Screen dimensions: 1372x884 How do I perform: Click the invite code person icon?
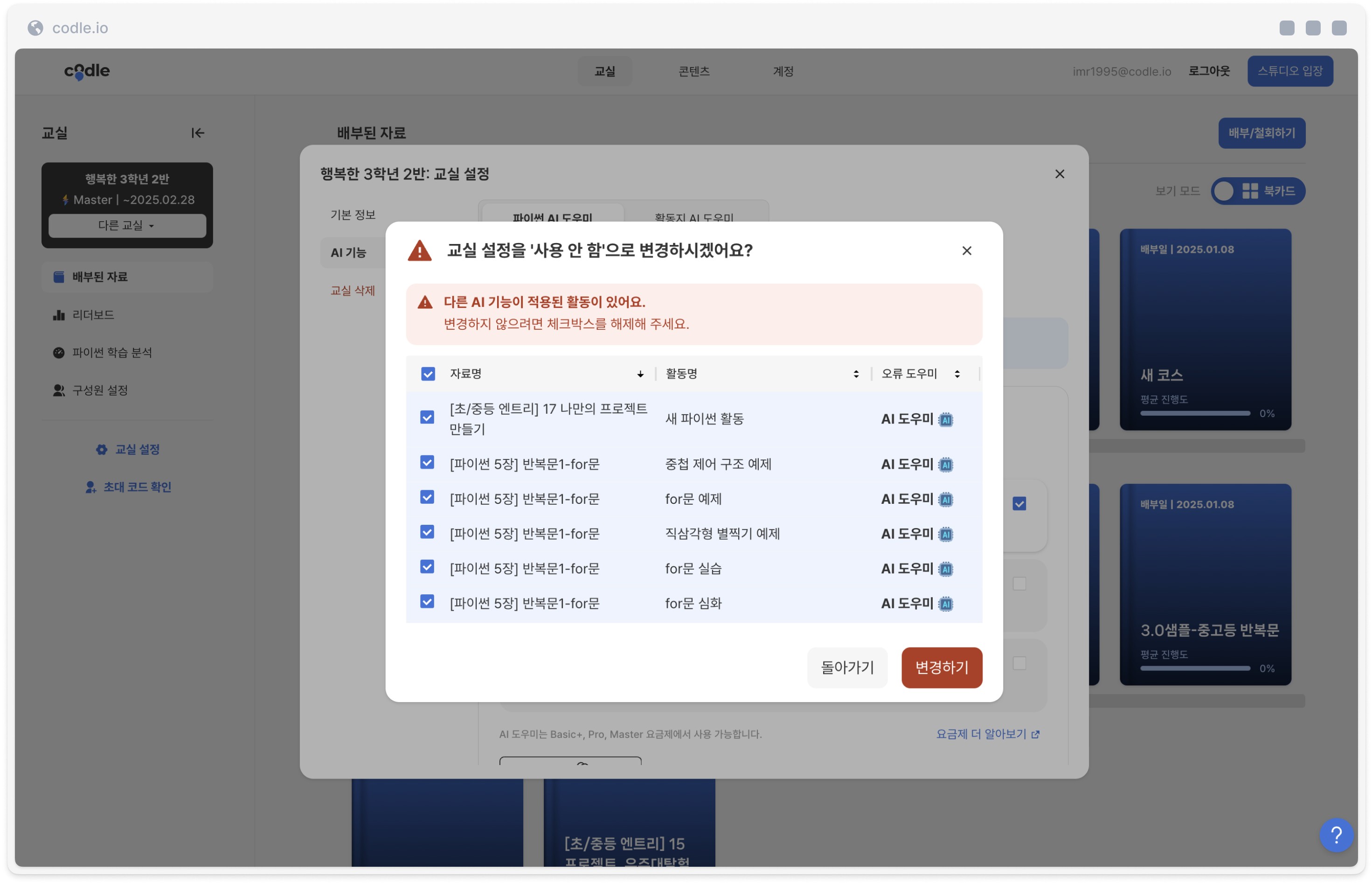[90, 487]
